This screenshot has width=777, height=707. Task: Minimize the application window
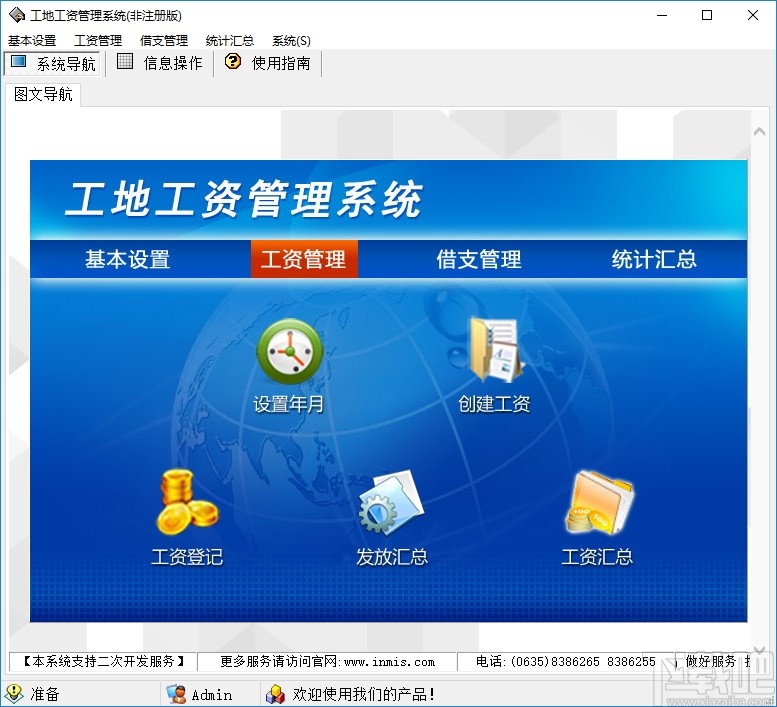pyautogui.click(x=662, y=15)
